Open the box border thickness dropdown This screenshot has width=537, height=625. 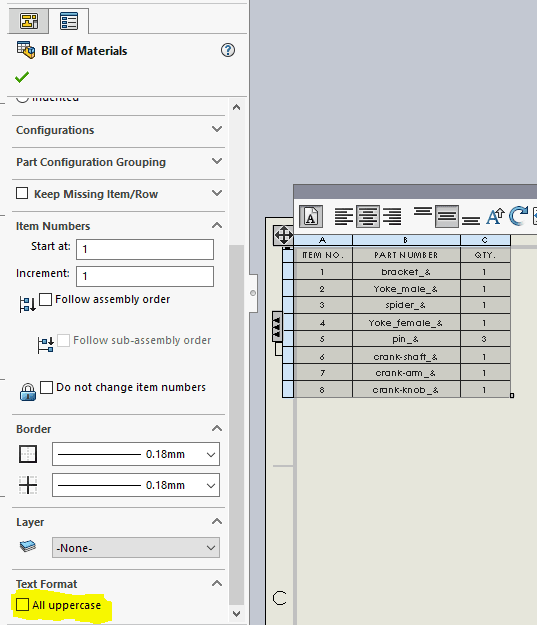click(136, 454)
